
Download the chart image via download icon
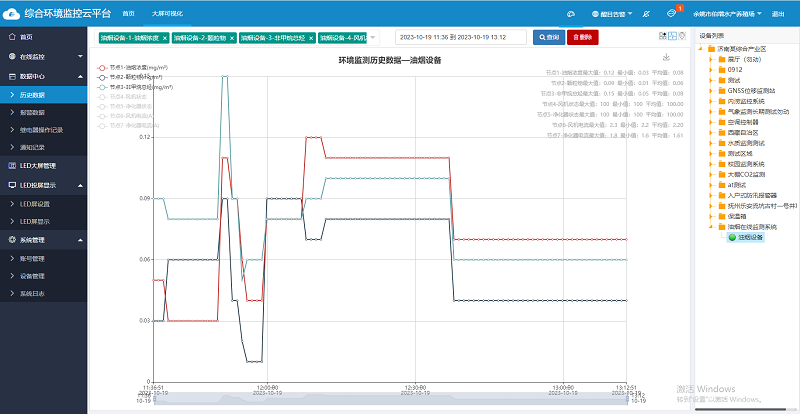tap(666, 57)
